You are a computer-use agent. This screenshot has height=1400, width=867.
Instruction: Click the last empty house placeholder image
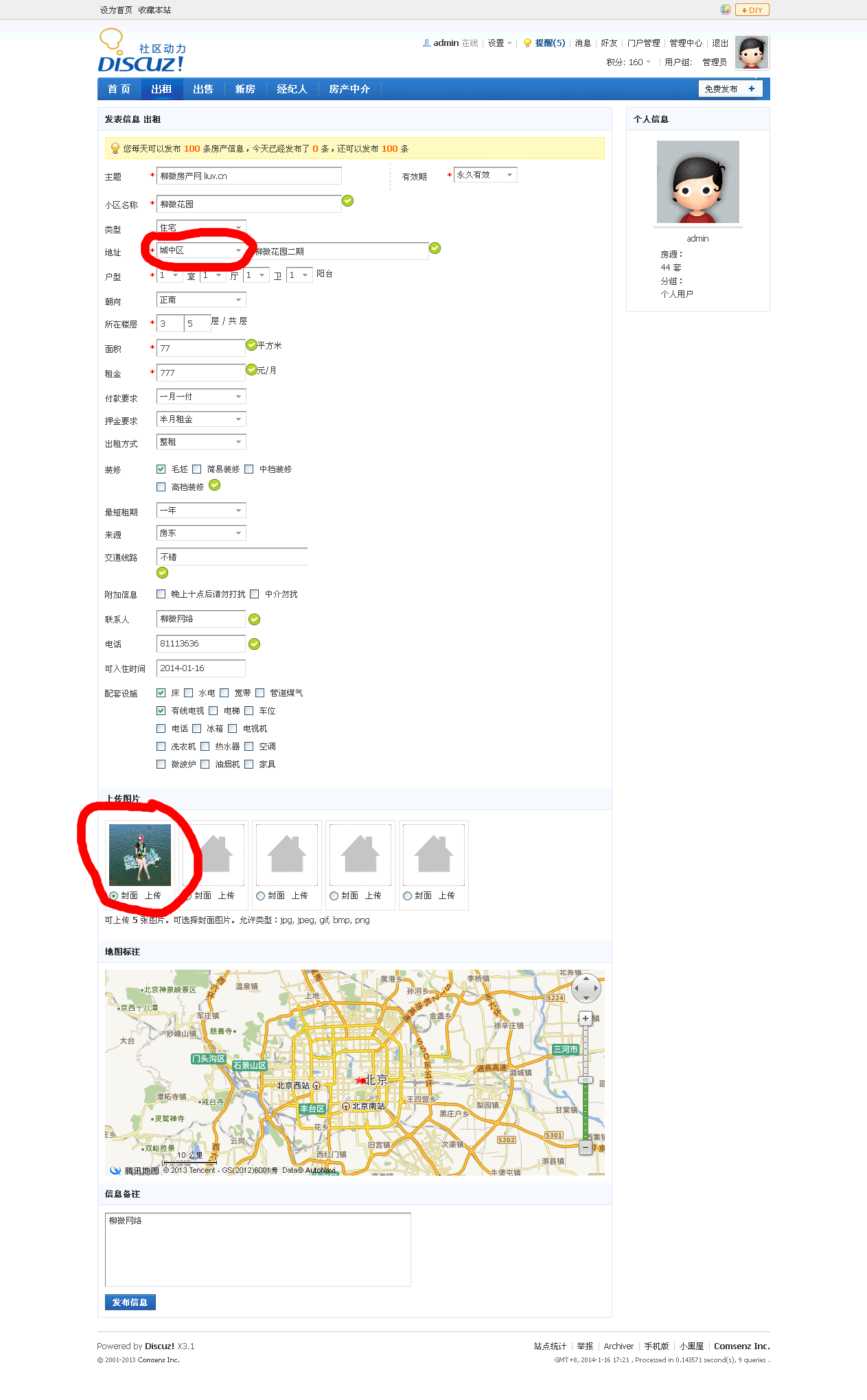coord(434,855)
